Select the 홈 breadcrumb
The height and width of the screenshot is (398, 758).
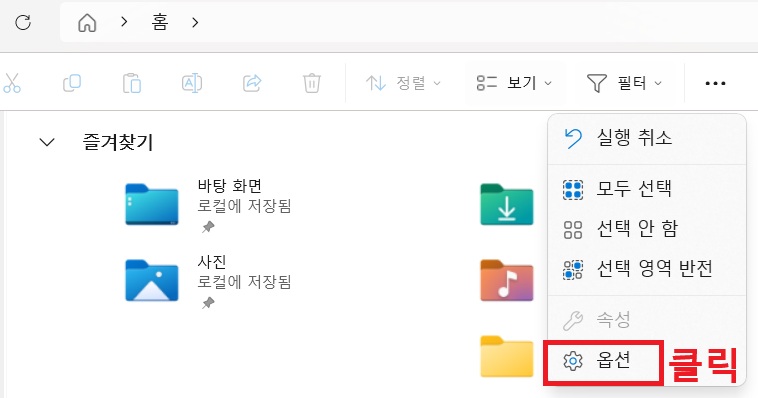(160, 22)
